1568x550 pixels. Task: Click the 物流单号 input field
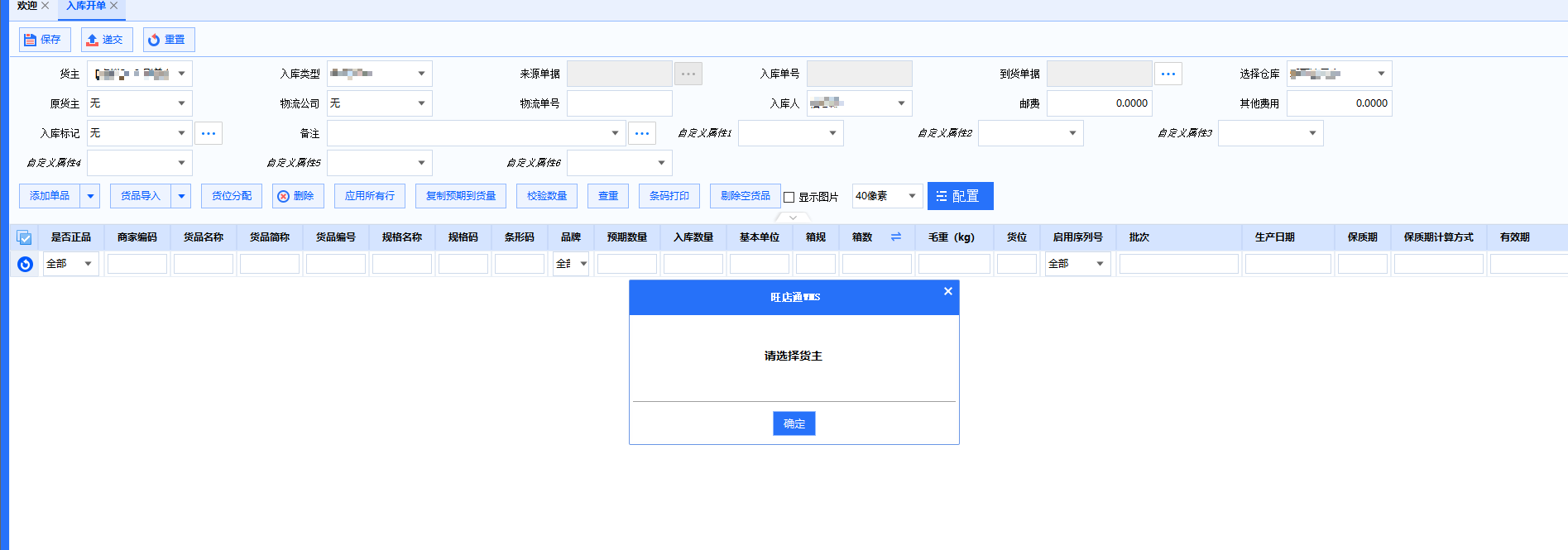point(620,103)
